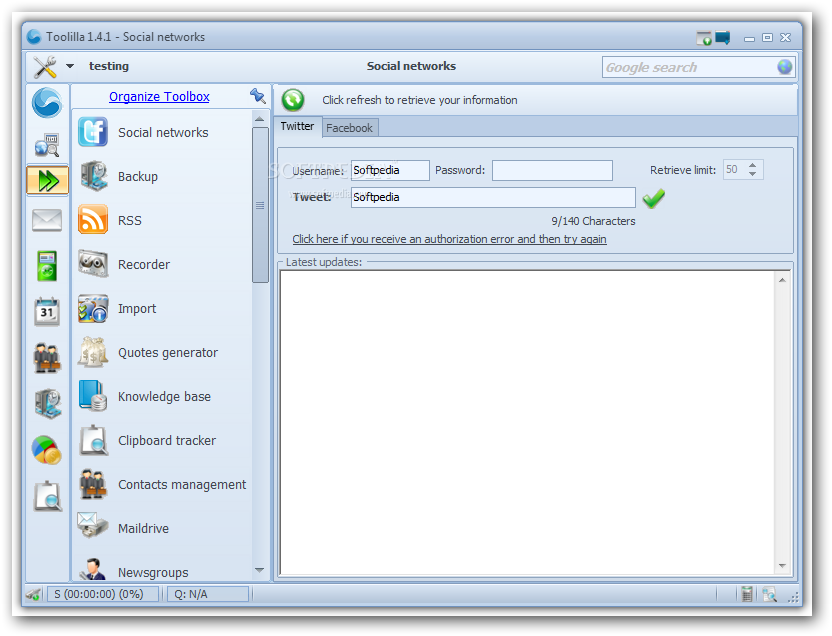
Task: Click down arrow of Latest updates scrollbar
Action: pyautogui.click(x=782, y=565)
